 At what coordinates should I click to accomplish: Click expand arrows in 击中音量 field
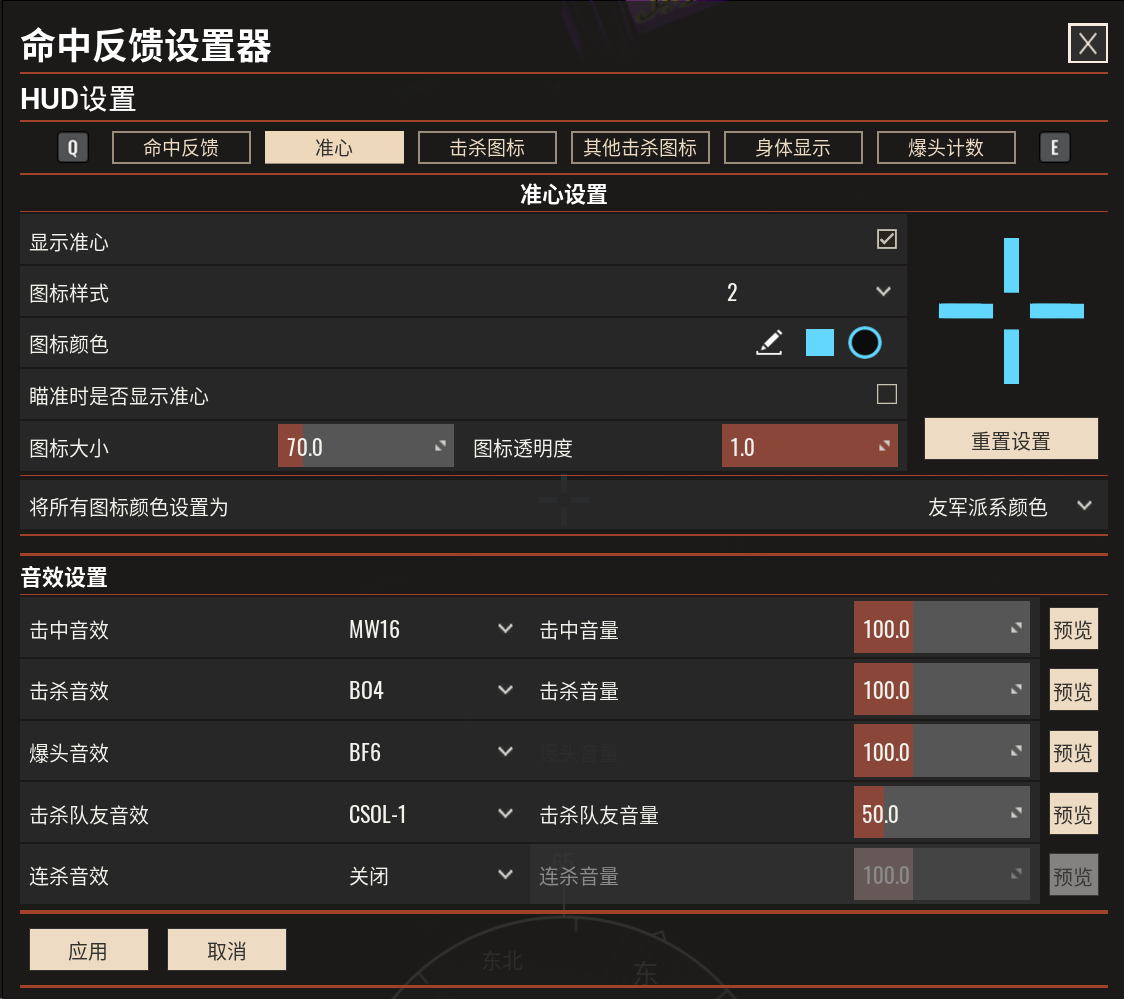tap(1016, 628)
